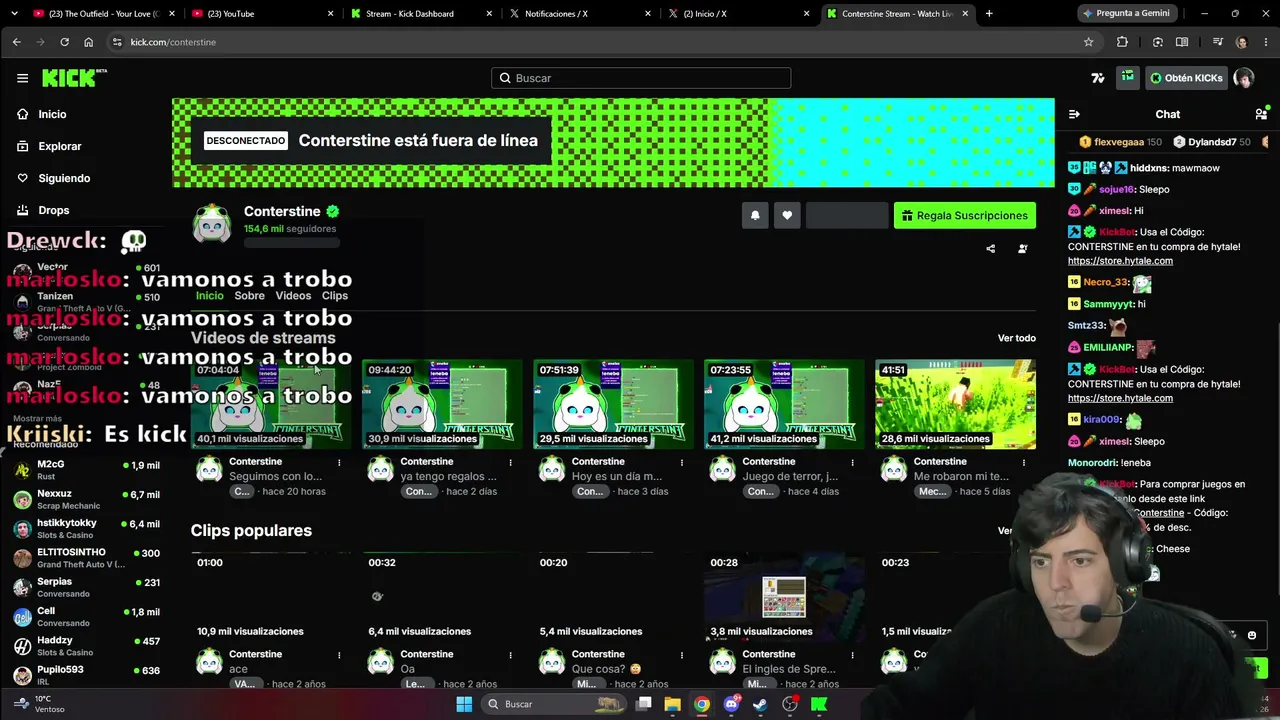Open options menu for 'Que cosa?' clip

pos(681,655)
